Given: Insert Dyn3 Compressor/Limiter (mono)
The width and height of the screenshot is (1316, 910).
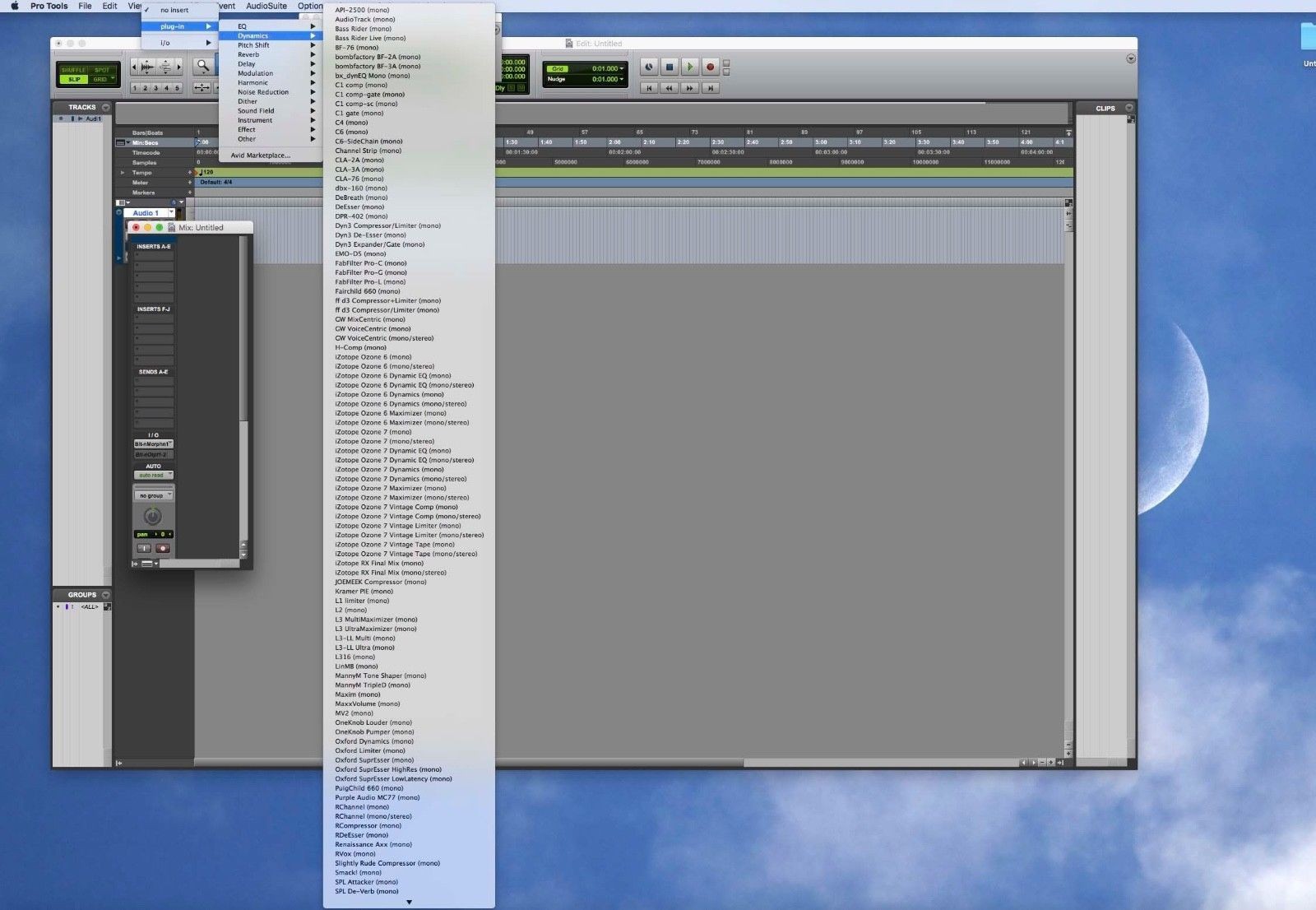Looking at the screenshot, I should click(x=409, y=225).
